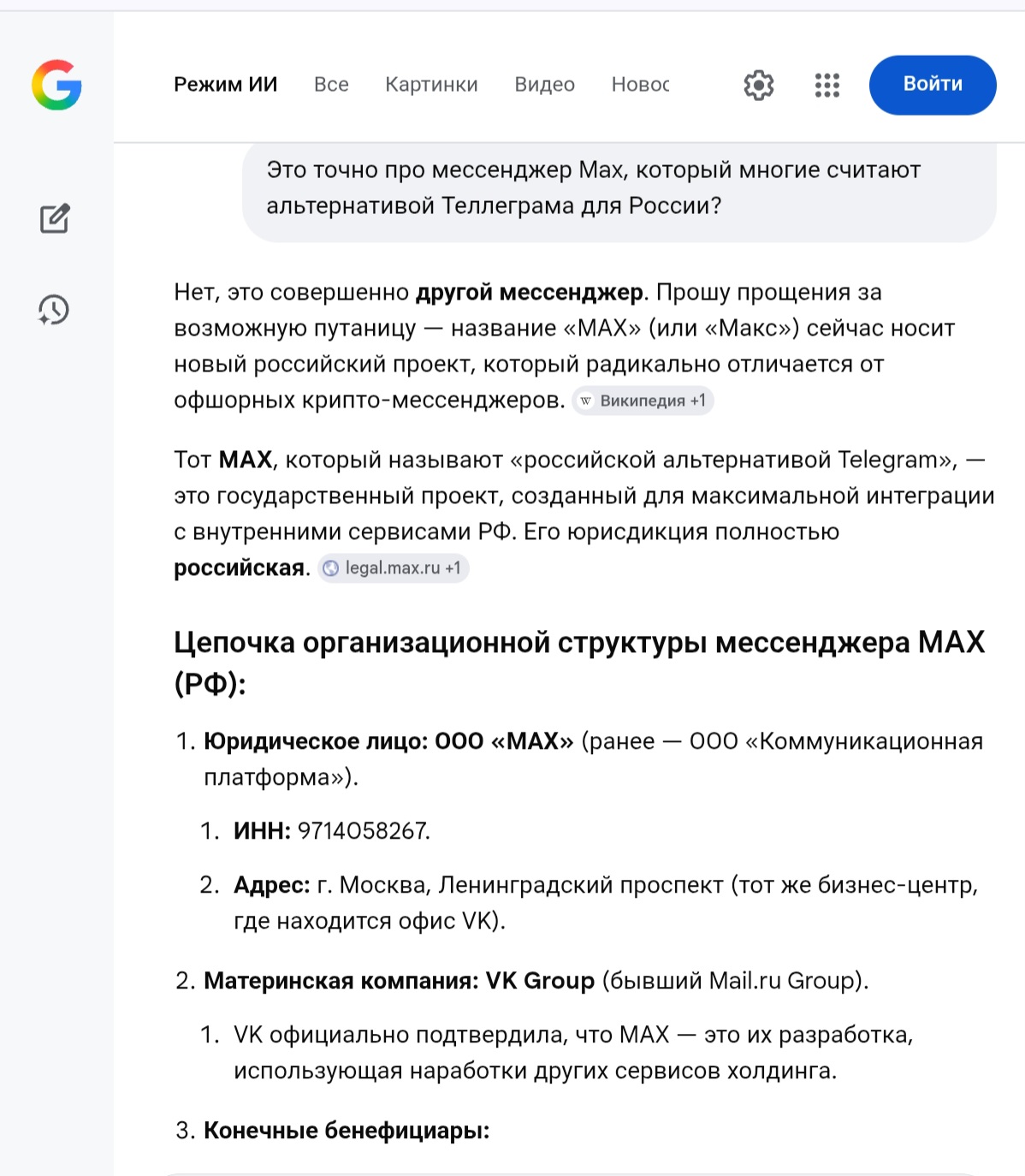Screen dimensions: 1025x1176
Task: Open the Википедия +1 source chip
Action: (x=643, y=401)
